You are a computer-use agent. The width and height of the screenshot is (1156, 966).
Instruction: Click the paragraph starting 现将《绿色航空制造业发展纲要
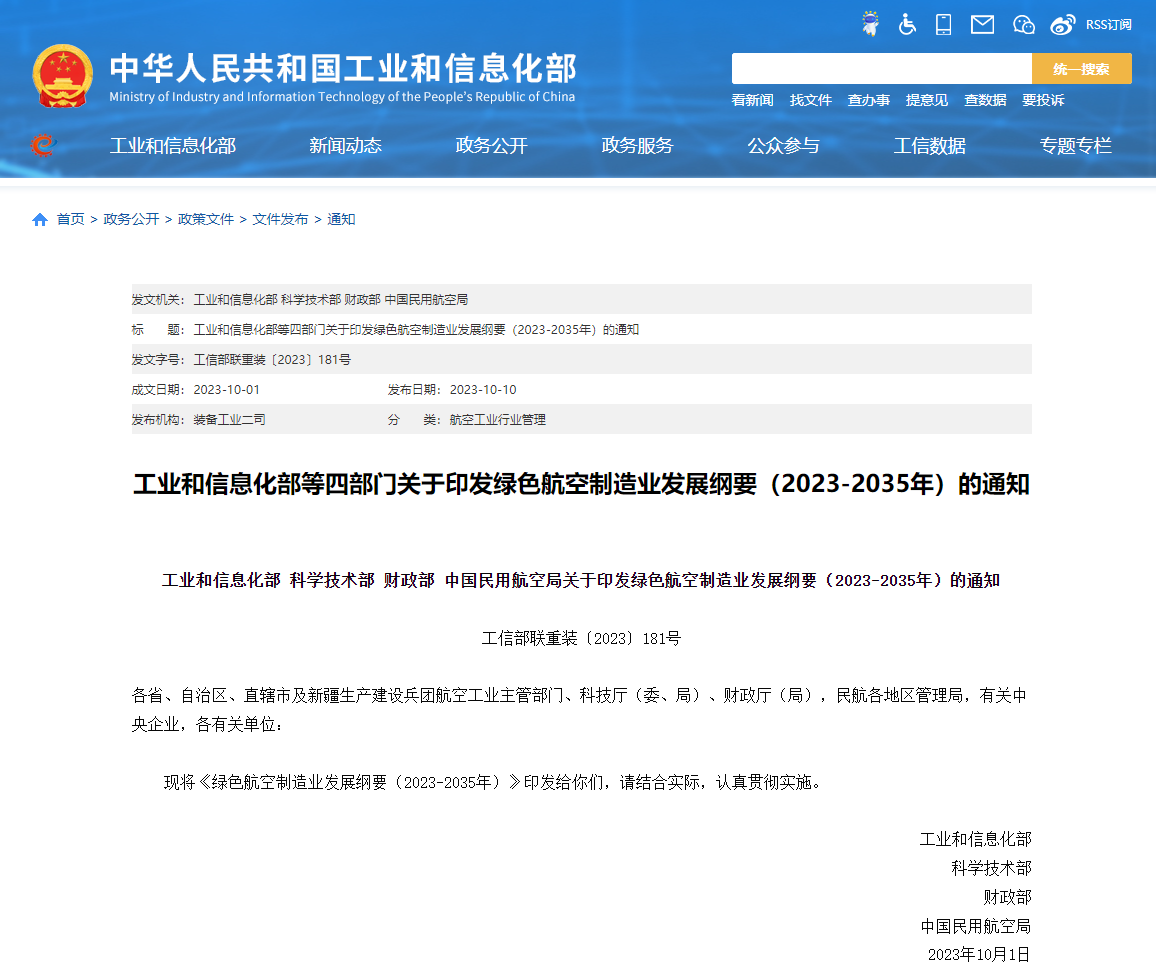(492, 782)
